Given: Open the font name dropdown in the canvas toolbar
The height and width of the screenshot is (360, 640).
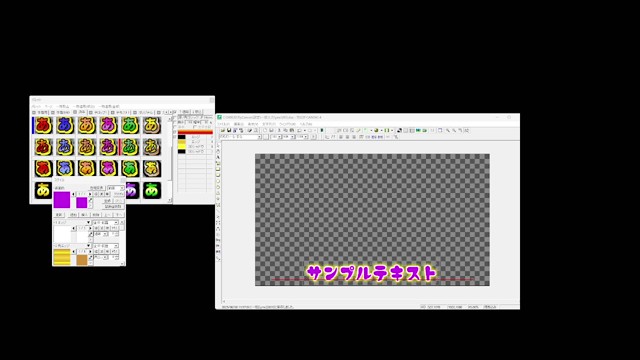Looking at the screenshot, I should pos(240,137).
